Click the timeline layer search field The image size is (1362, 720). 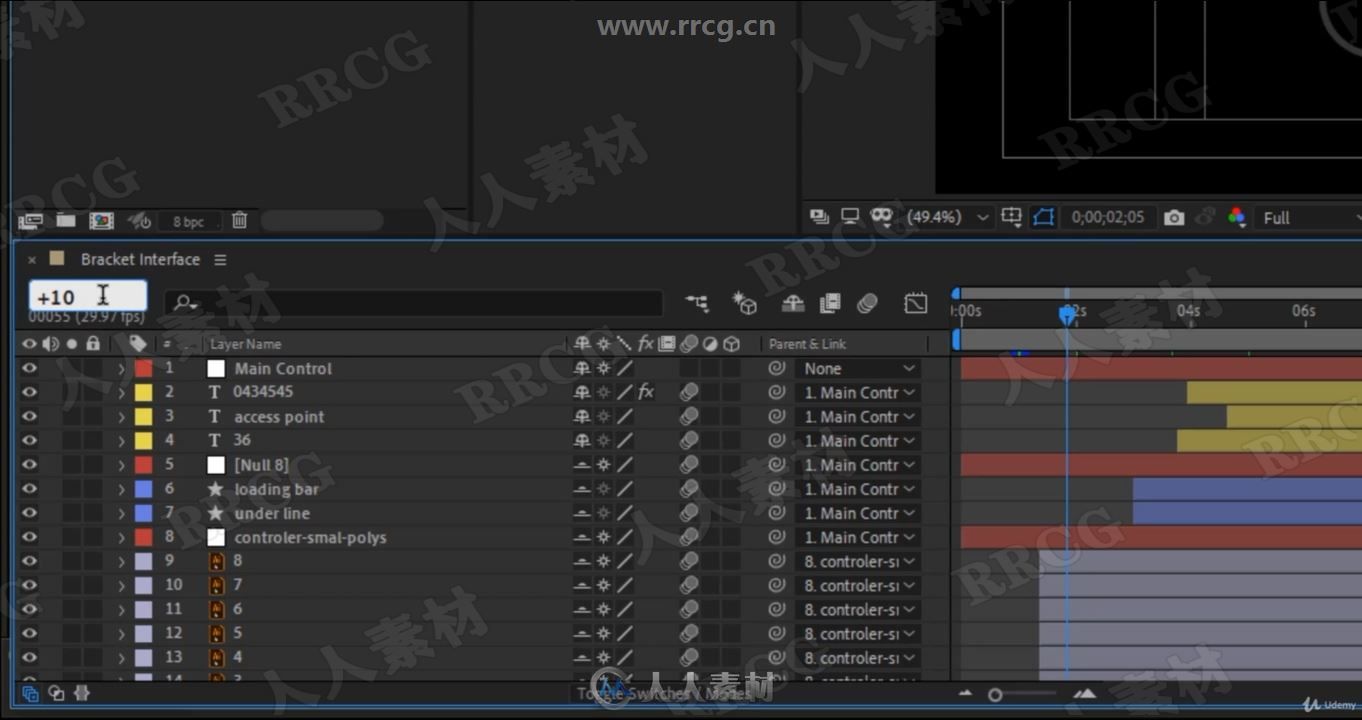click(x=414, y=303)
